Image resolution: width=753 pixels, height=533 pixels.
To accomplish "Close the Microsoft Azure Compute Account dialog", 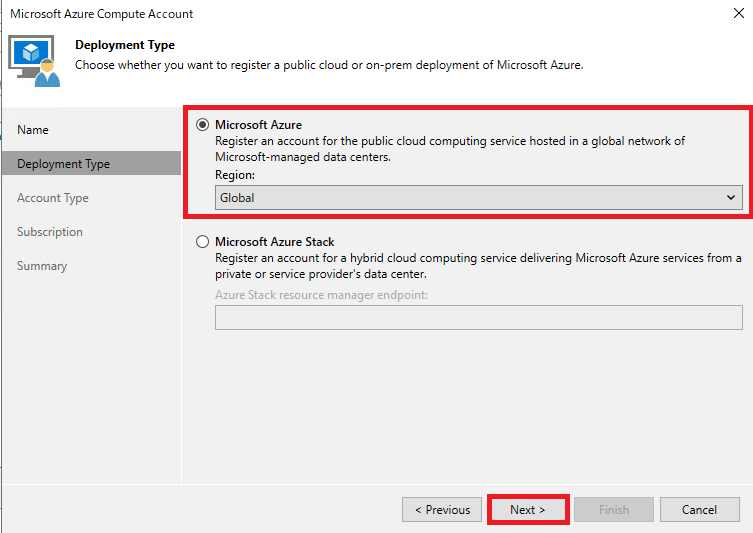I will [739, 13].
